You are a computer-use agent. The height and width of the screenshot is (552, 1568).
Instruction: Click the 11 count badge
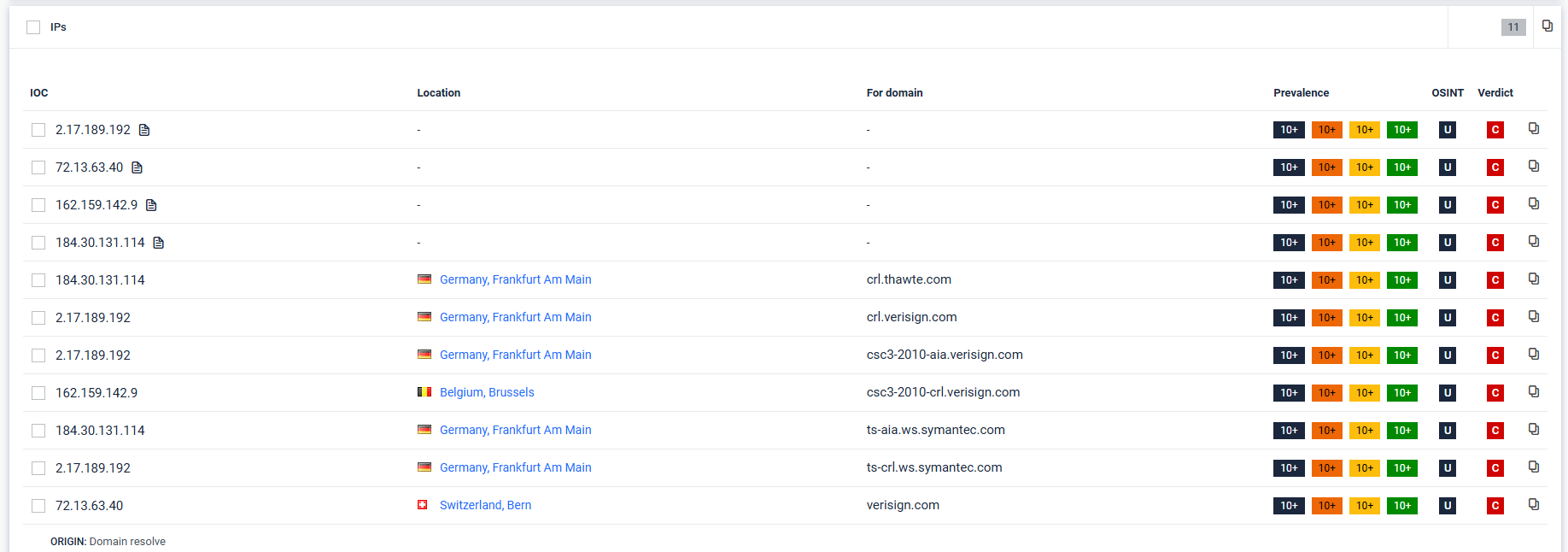pos(1512,27)
